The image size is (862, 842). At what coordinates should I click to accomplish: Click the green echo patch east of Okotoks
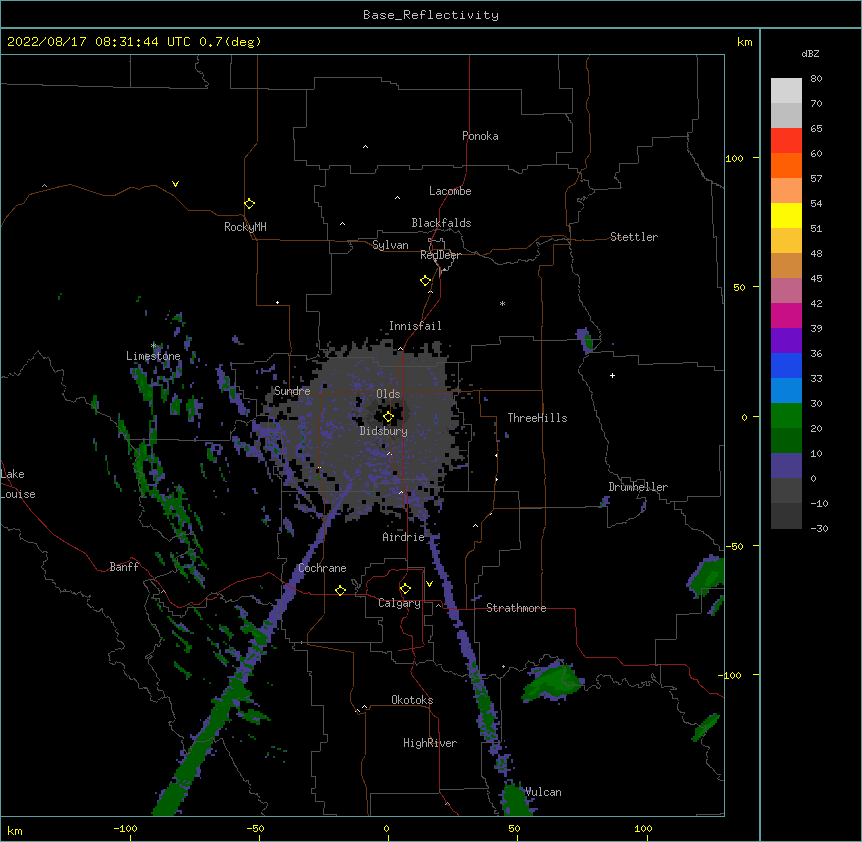(x=552, y=682)
